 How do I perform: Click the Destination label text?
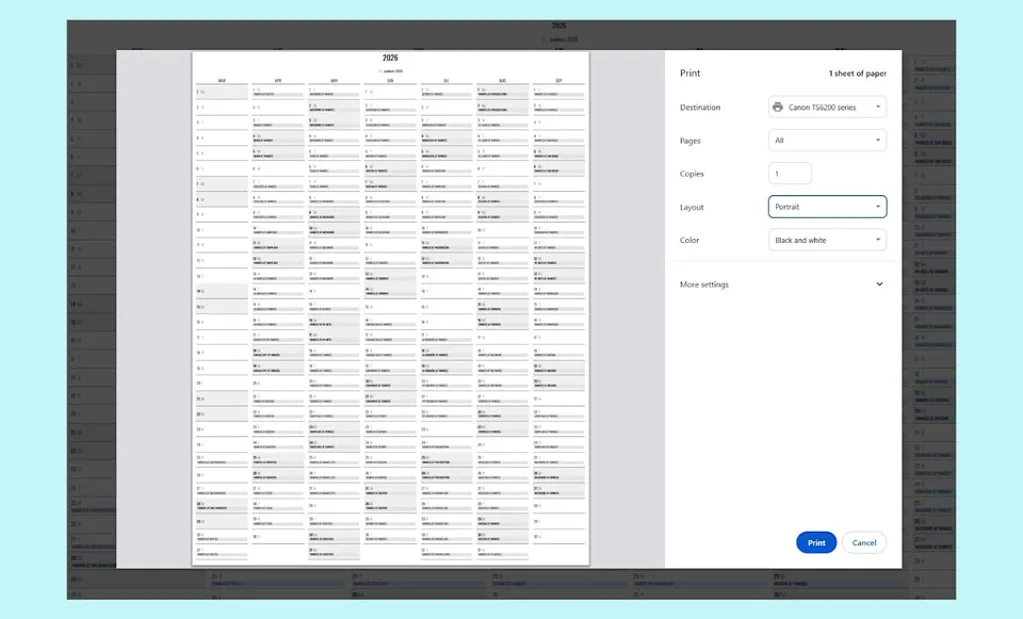click(x=700, y=108)
